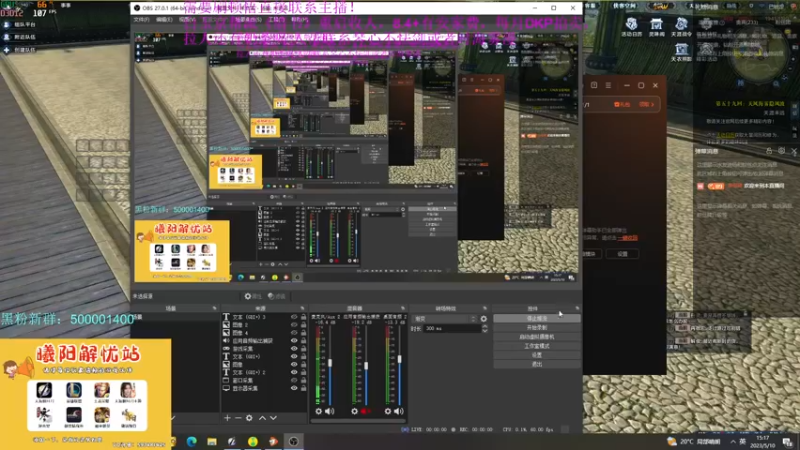Image resolution: width=800 pixels, height=450 pixels.
Task: Click first mixer channel volume fader
Action: click(x=330, y=363)
